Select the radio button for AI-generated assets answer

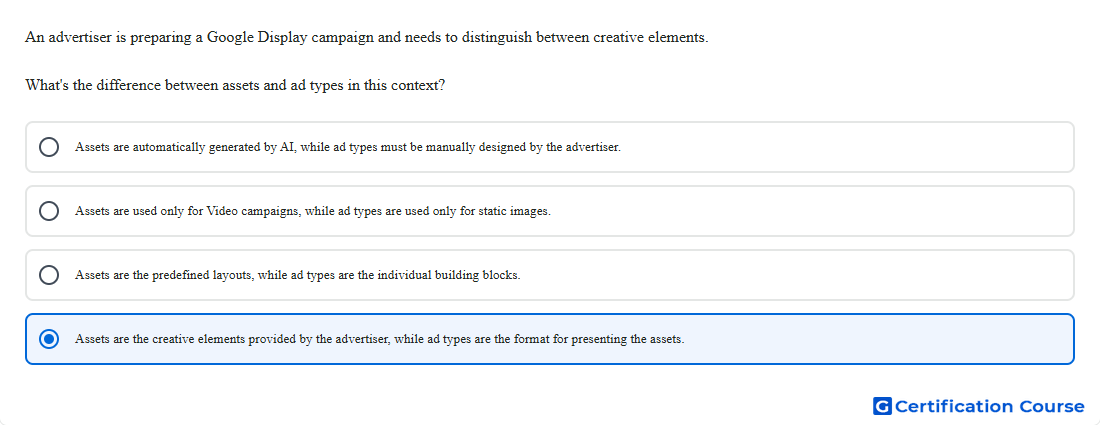pyautogui.click(x=49, y=147)
